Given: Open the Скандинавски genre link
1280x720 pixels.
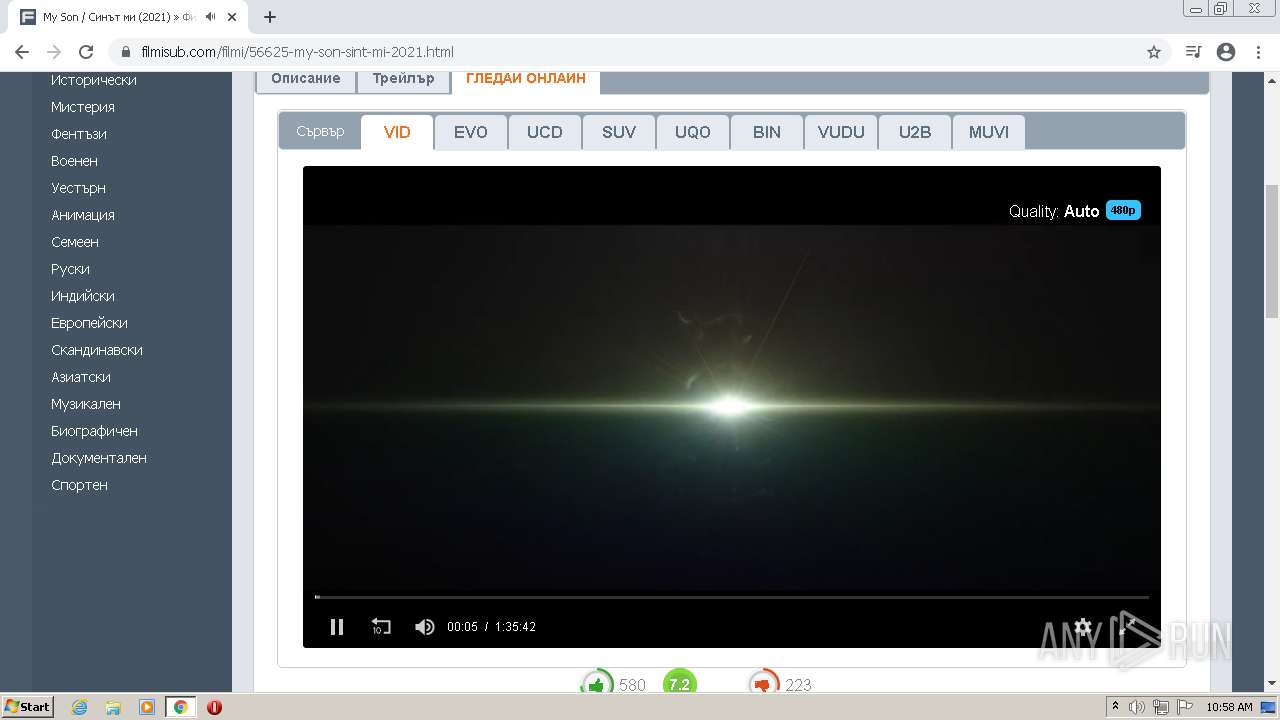Looking at the screenshot, I should pyautogui.click(x=97, y=350).
